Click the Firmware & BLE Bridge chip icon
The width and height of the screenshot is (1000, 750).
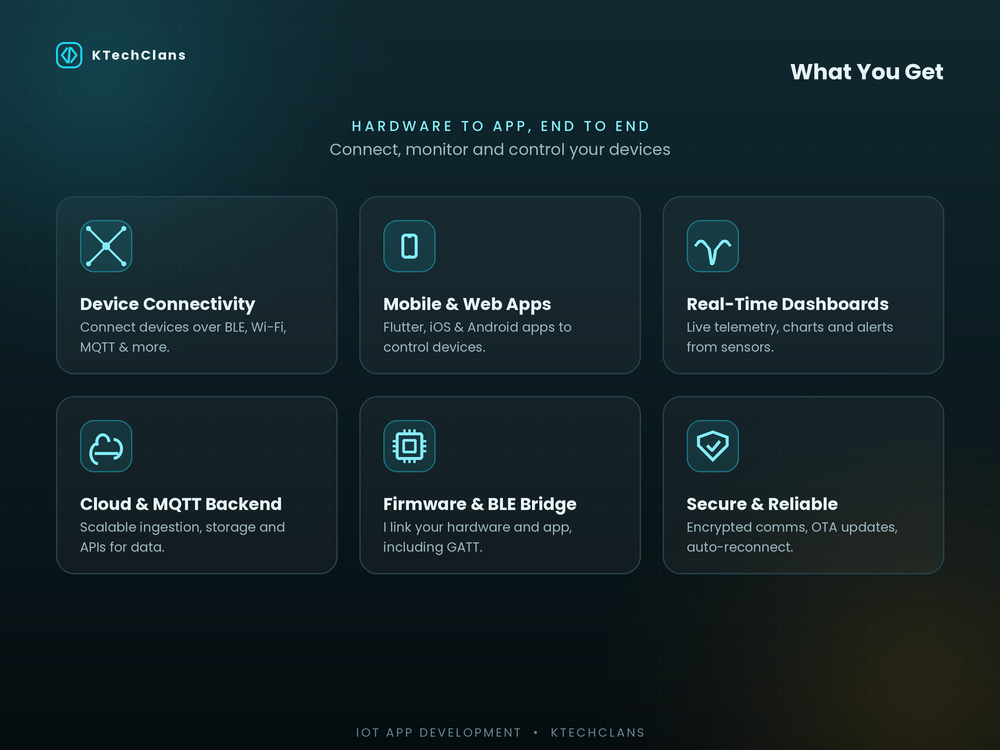409,446
